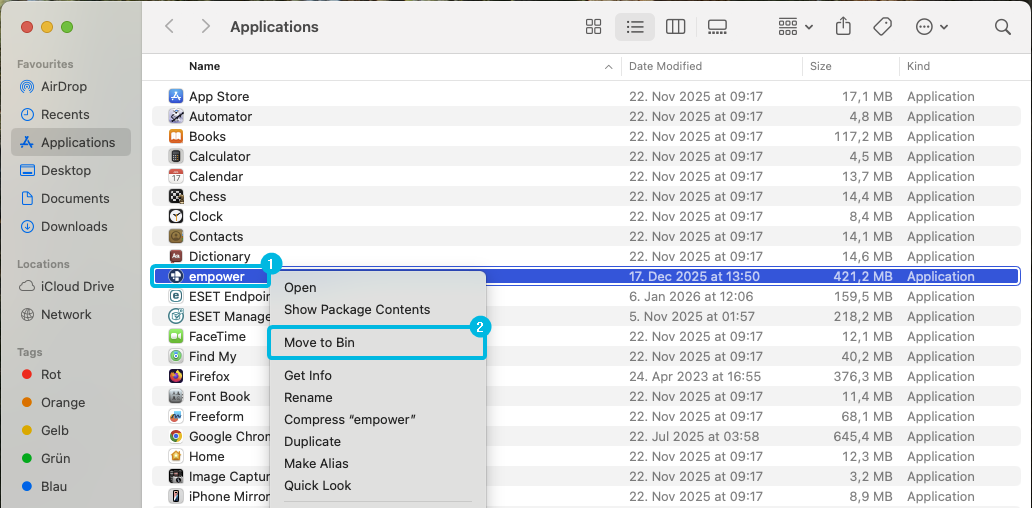Click the Chess app icon
The image size is (1032, 508).
176,196
